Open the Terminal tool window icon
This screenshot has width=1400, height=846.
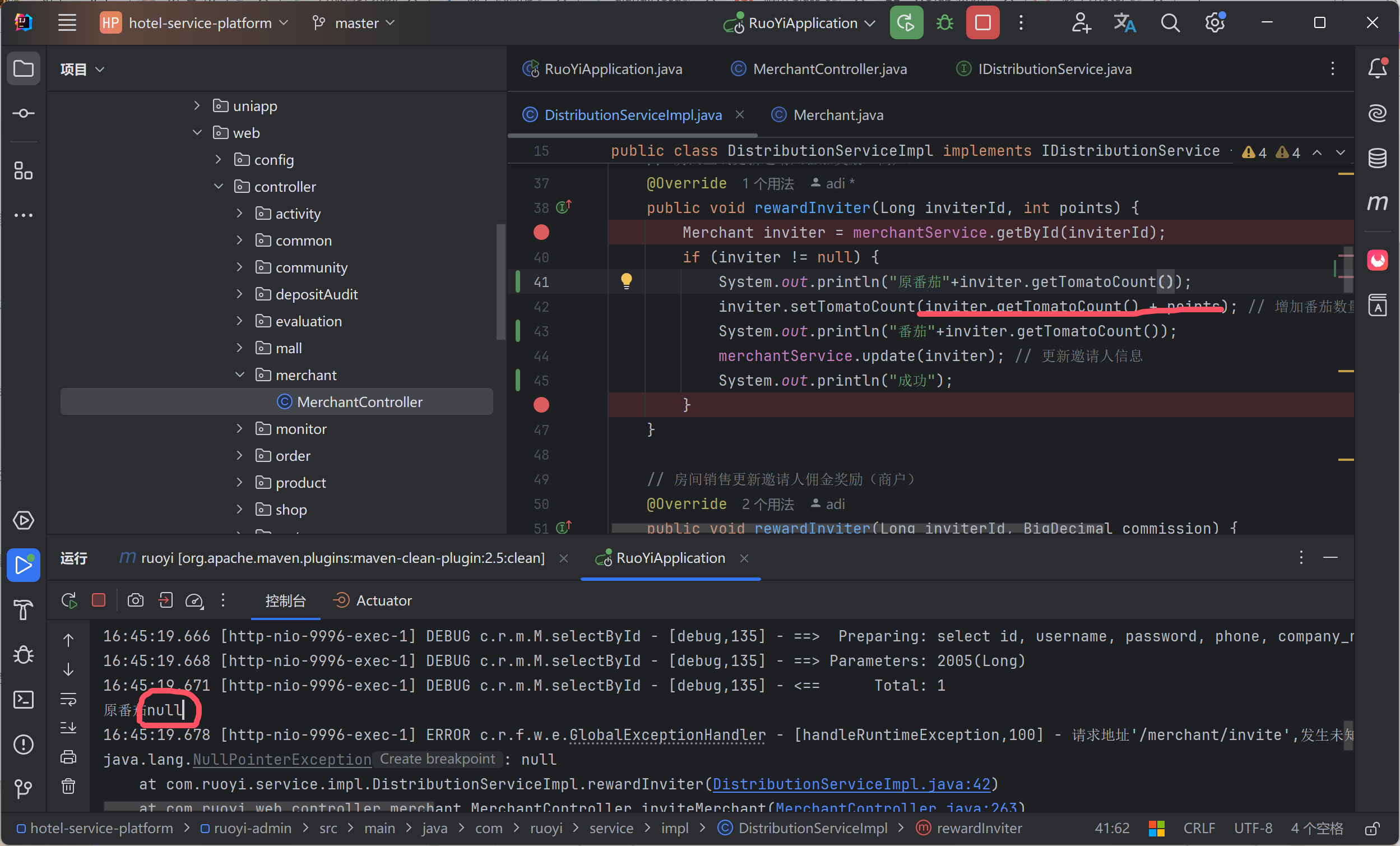(x=24, y=699)
